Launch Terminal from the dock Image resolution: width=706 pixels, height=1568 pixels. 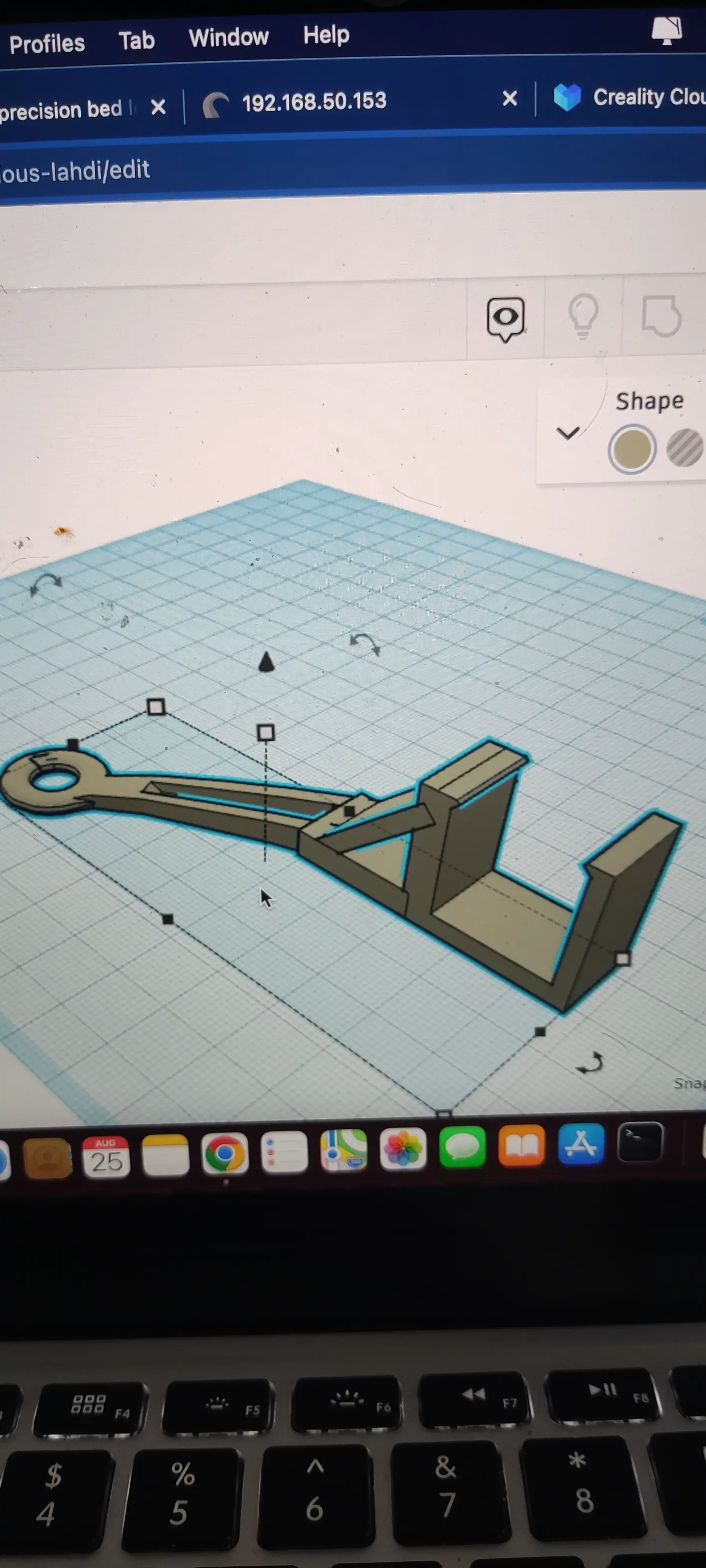tap(640, 1143)
